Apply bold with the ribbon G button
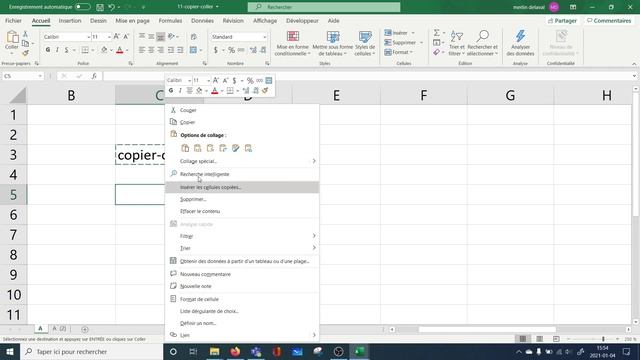 [x=48, y=50]
